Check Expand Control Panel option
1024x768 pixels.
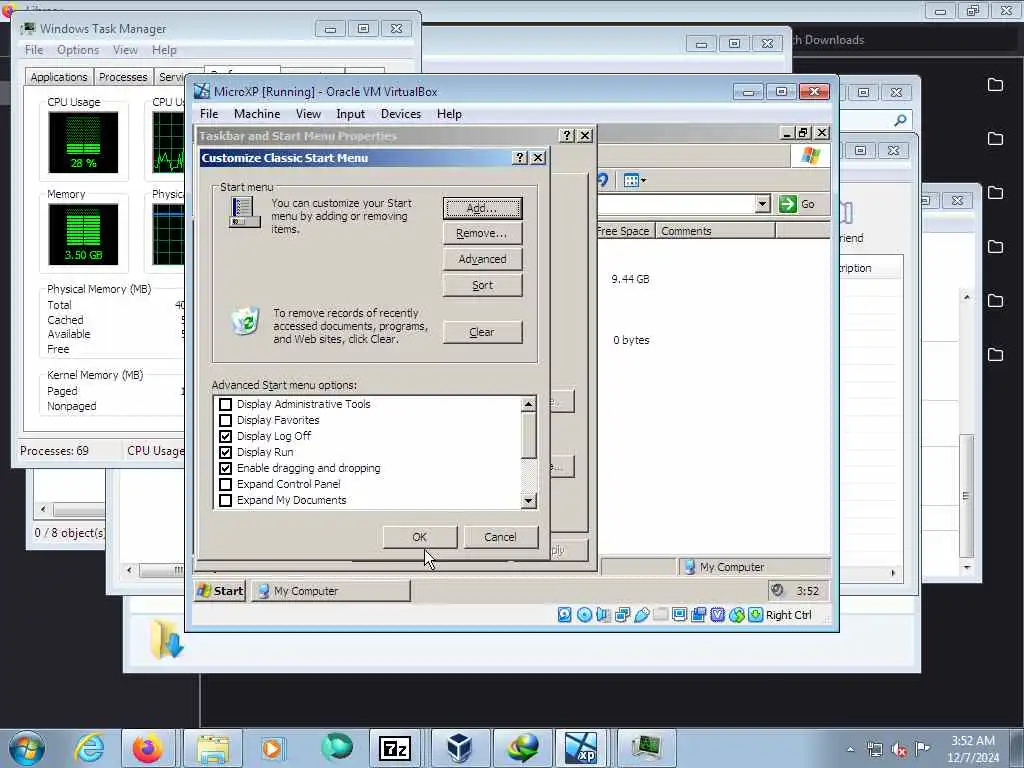[x=225, y=484]
